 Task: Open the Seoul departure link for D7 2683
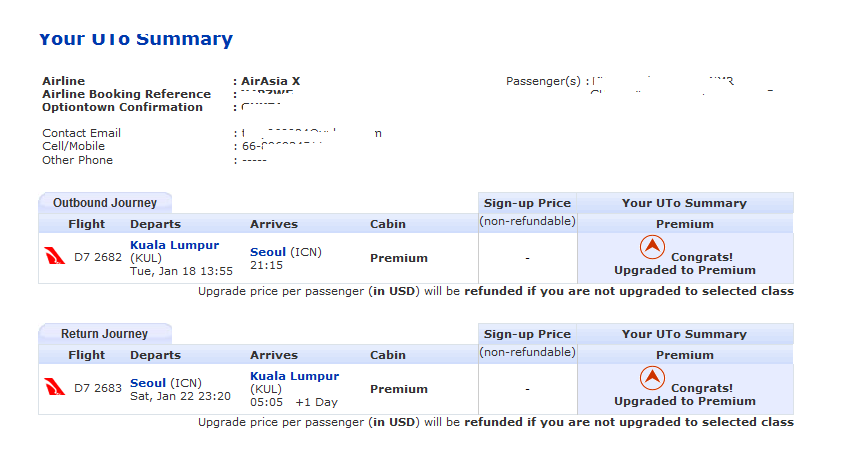point(148,383)
